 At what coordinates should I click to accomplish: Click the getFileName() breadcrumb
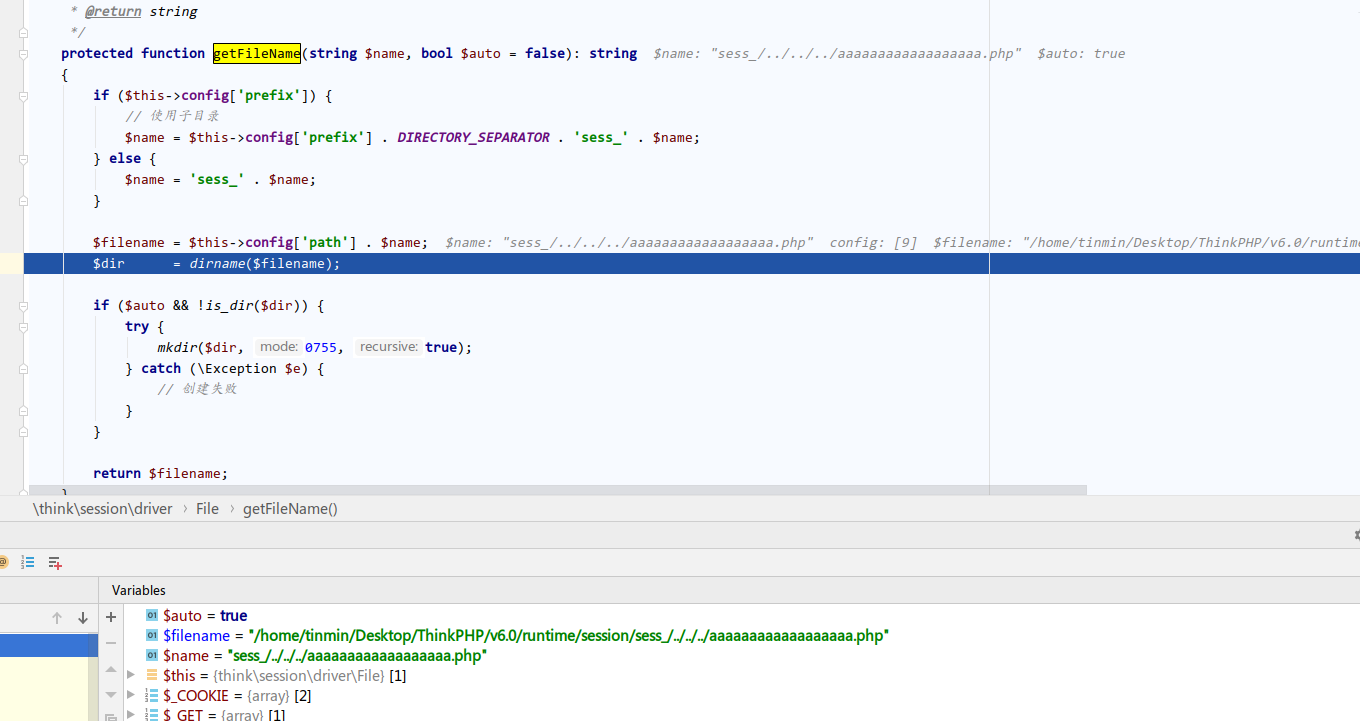coord(290,509)
